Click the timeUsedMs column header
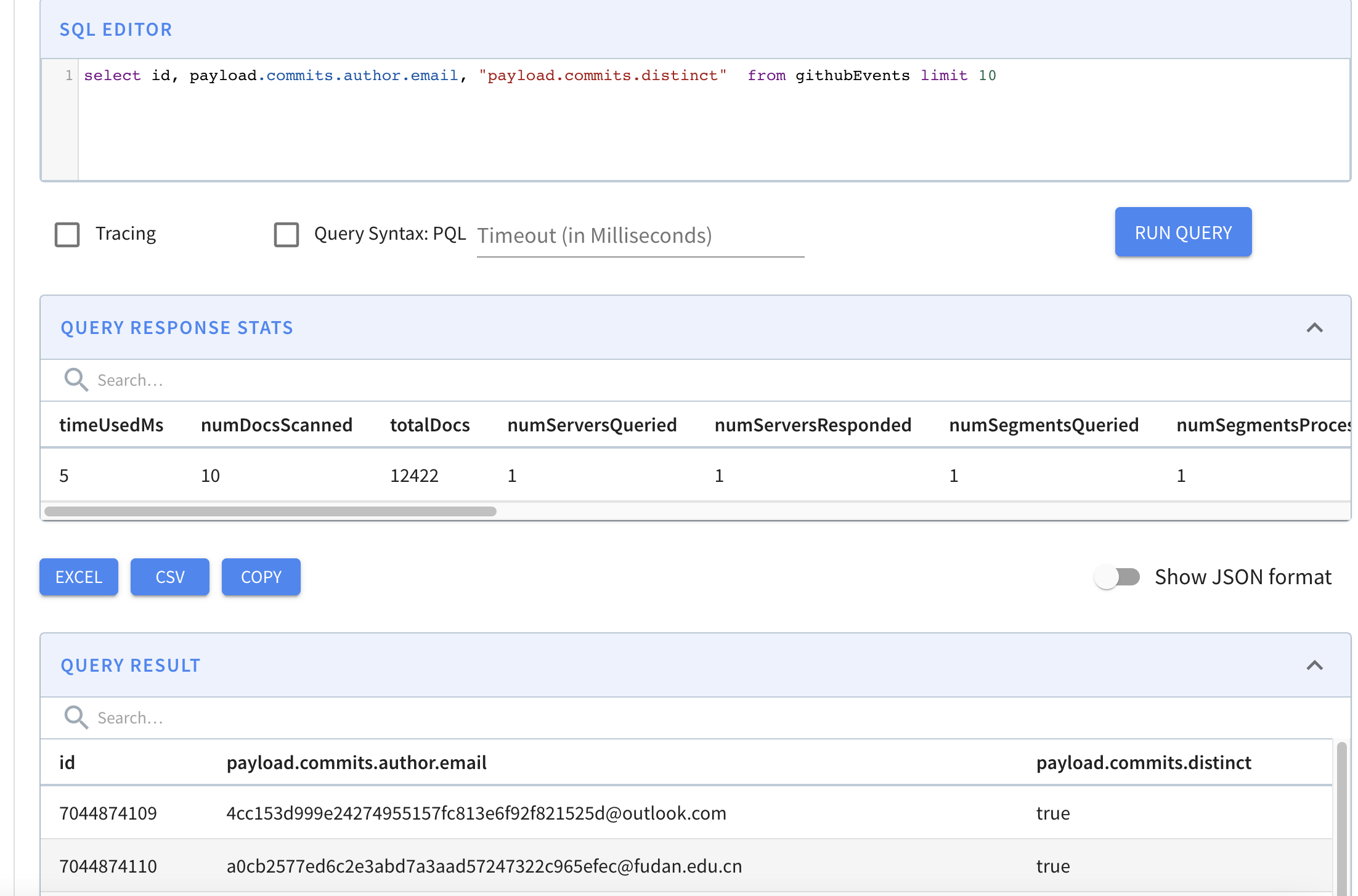Image resolution: width=1358 pixels, height=896 pixels. coord(111,425)
